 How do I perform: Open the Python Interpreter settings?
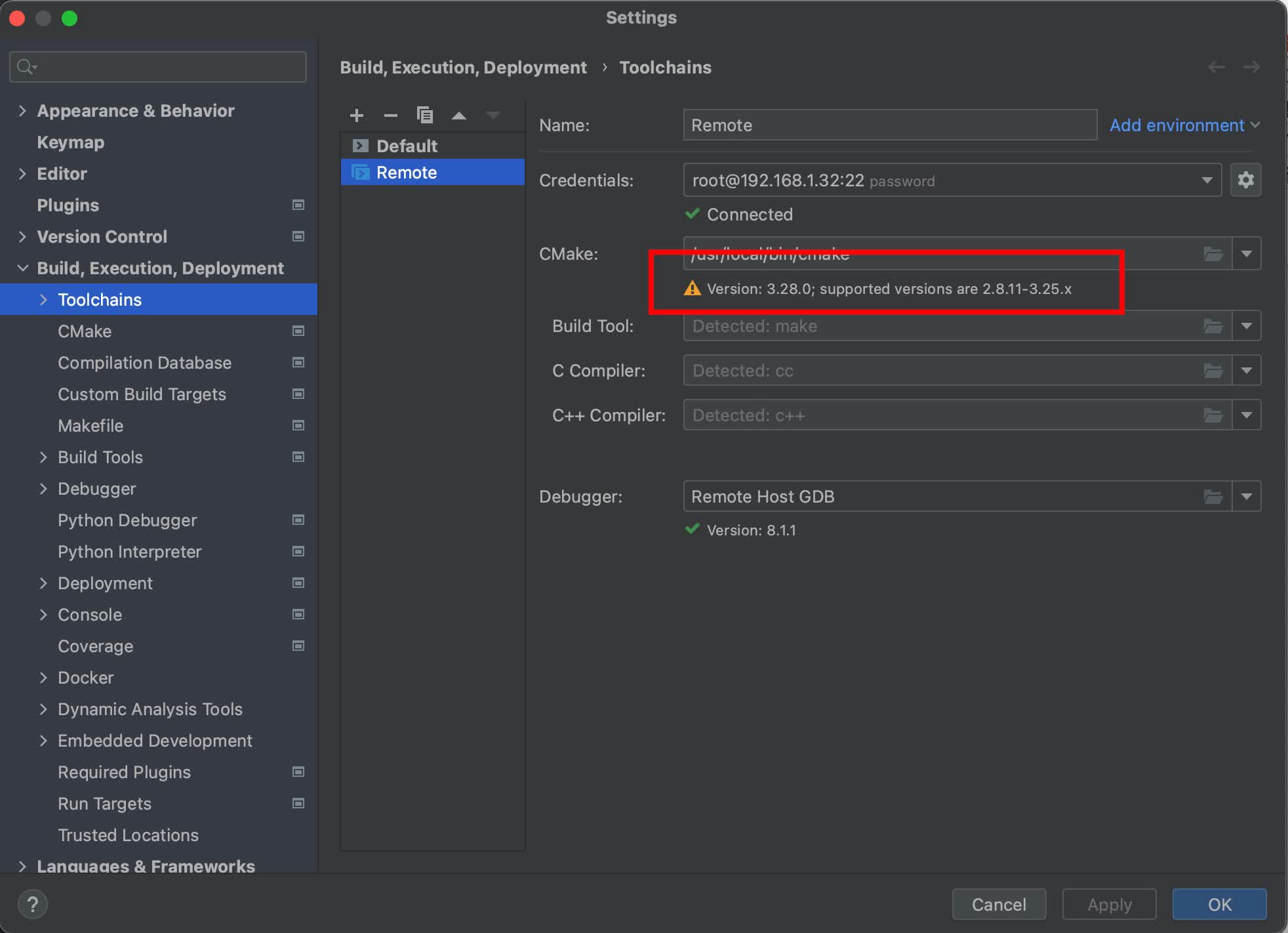click(129, 552)
